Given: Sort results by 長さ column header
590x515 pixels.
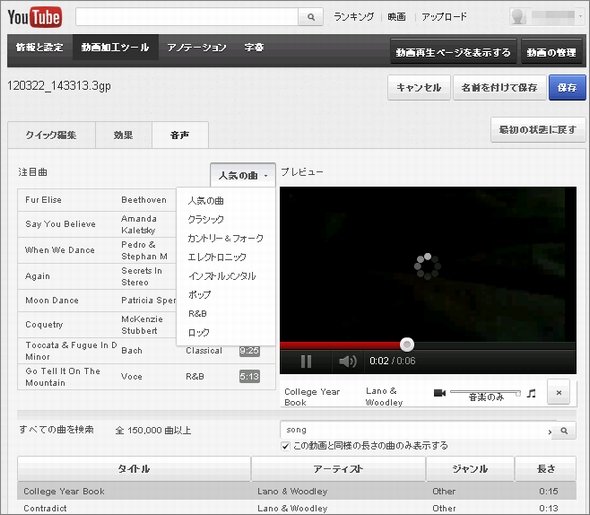Looking at the screenshot, I should point(546,469).
